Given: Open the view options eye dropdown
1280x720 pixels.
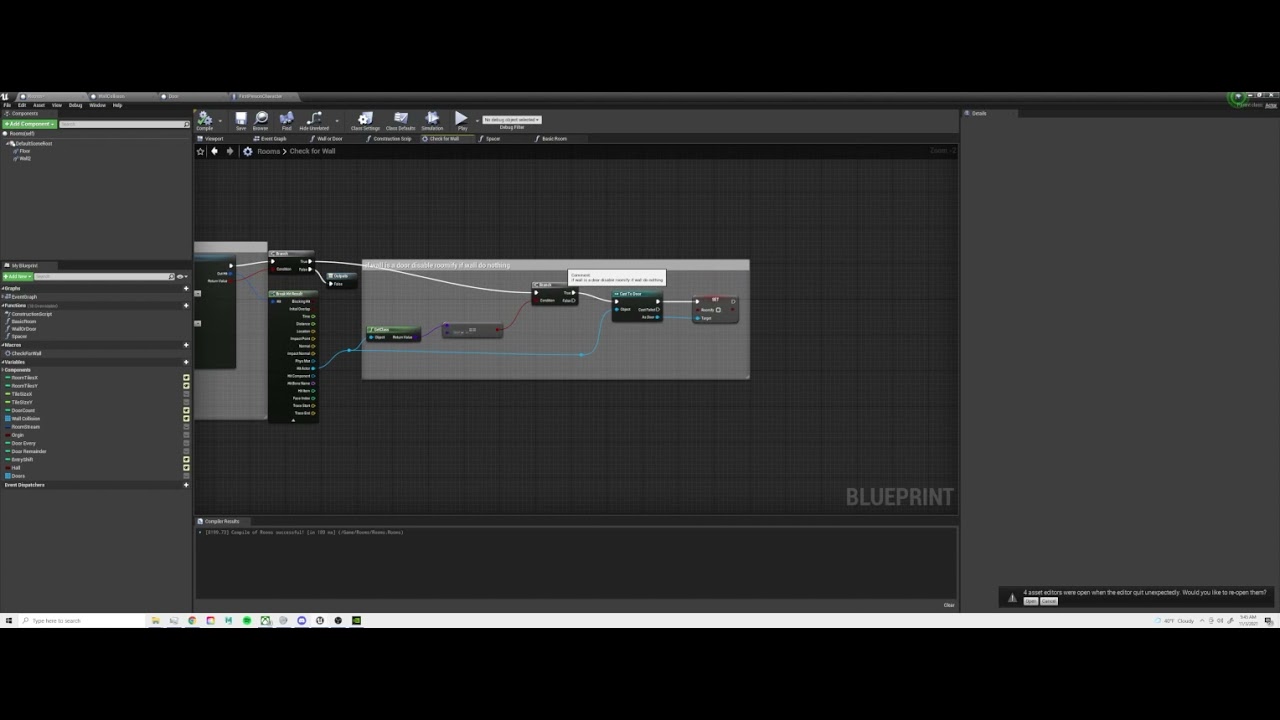Looking at the screenshot, I should pos(181,276).
